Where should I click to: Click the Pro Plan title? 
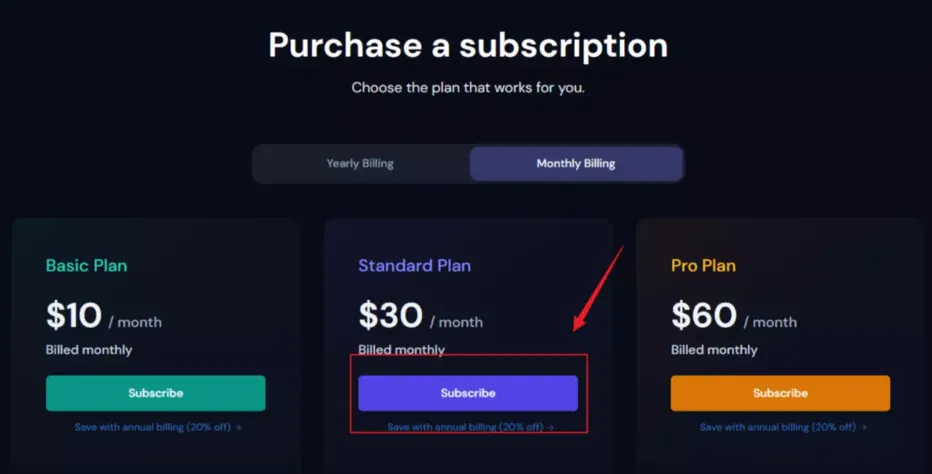tap(703, 266)
